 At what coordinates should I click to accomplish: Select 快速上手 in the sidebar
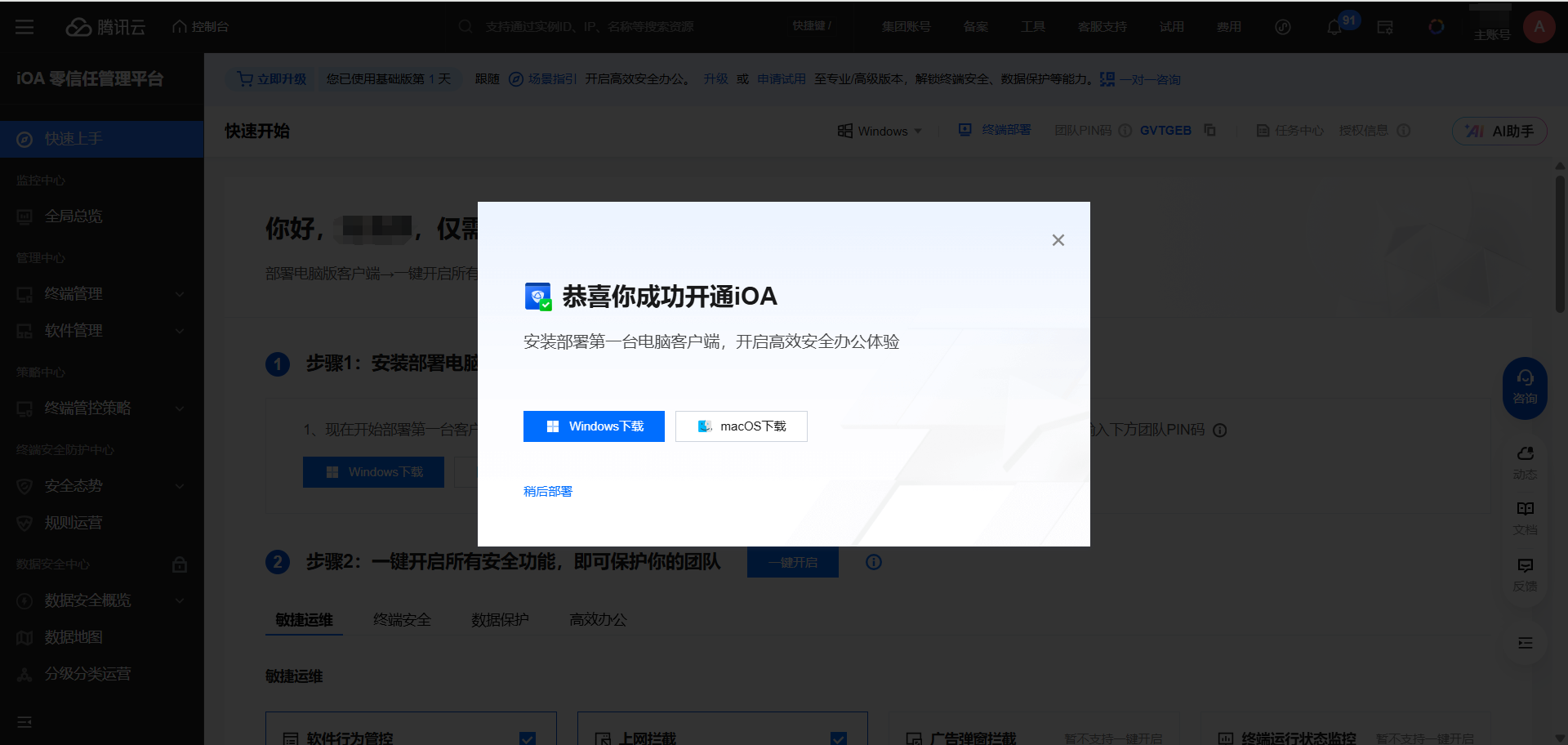(102, 139)
